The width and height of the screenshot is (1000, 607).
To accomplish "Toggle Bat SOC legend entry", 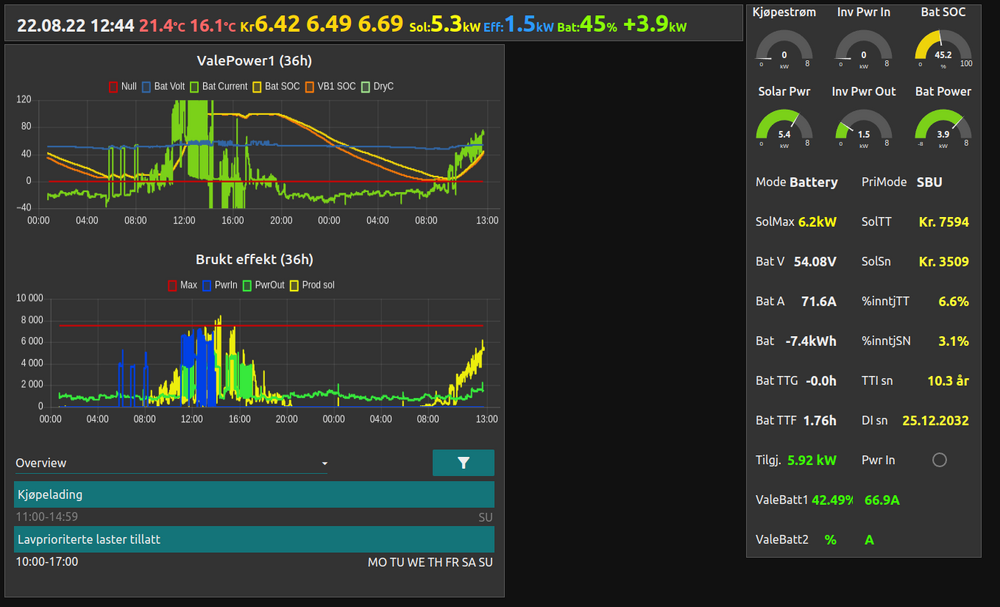I will pos(275,87).
